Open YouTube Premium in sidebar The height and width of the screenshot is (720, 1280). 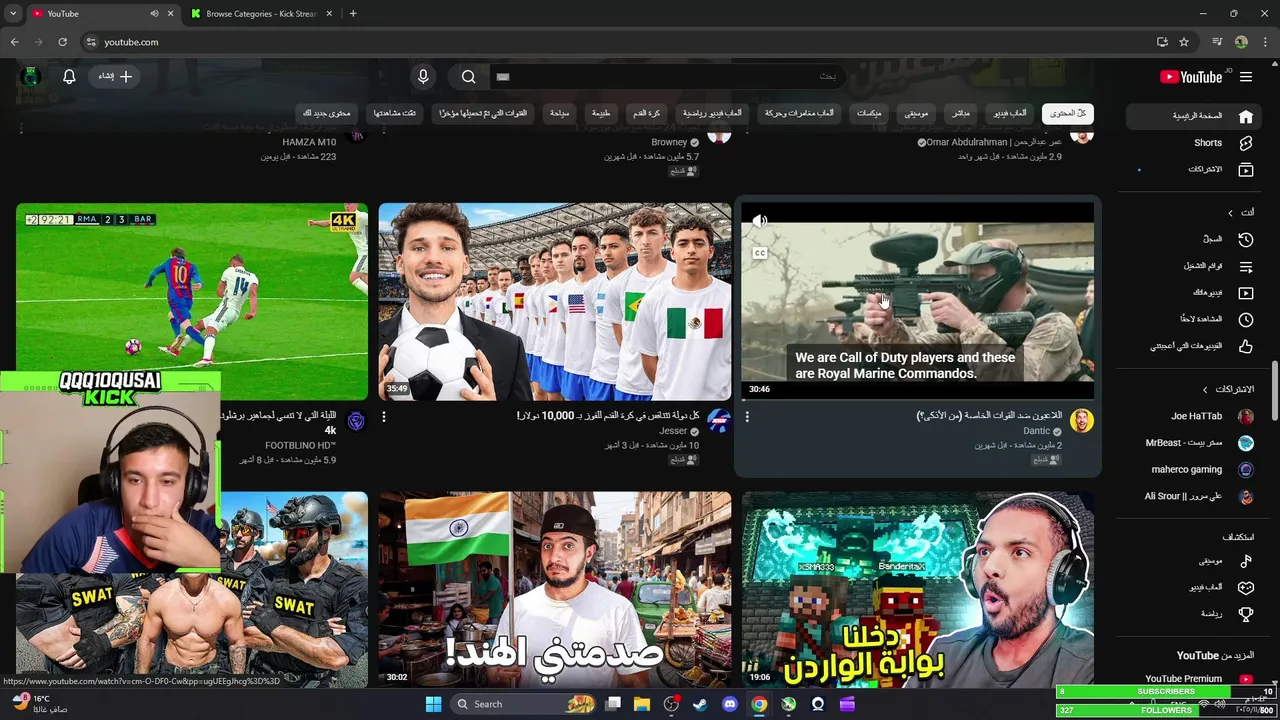[1194, 679]
